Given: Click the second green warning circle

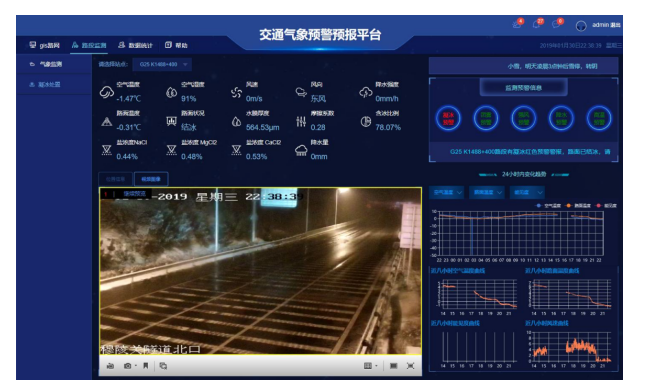Looking at the screenshot, I should click(486, 118).
